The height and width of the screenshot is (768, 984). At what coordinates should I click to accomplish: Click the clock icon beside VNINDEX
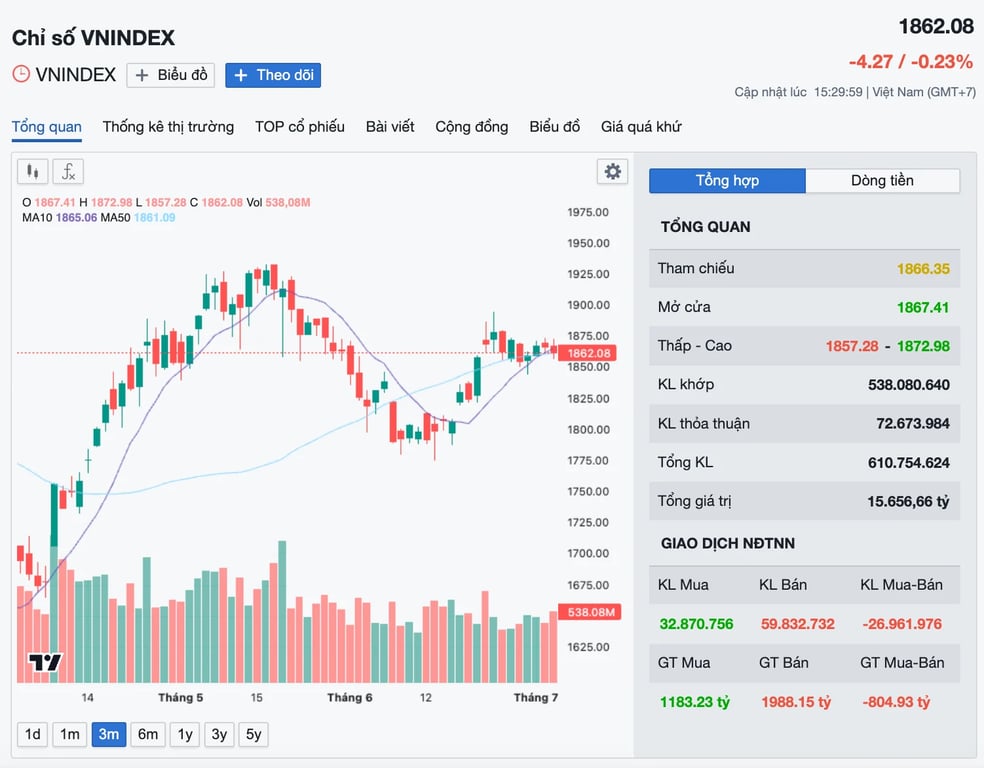pos(21,74)
